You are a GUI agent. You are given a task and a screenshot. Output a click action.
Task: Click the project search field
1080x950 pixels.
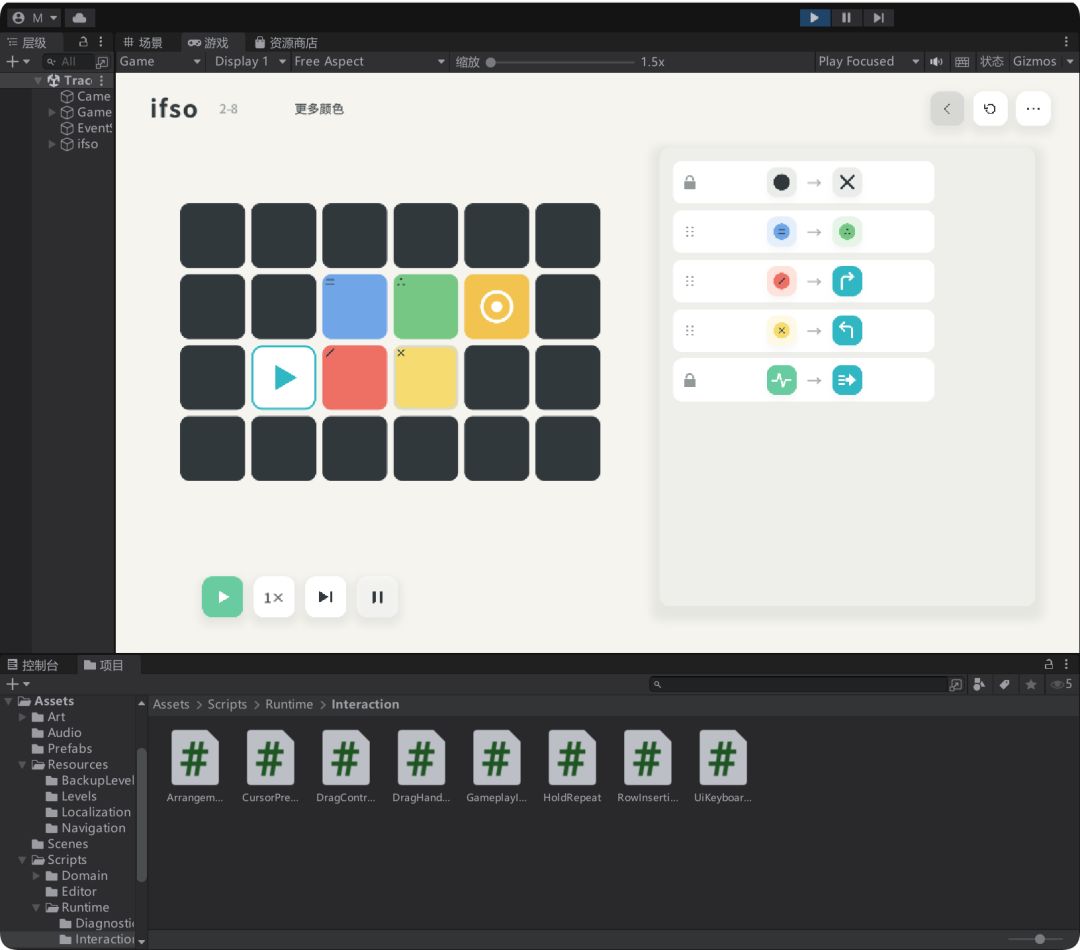point(799,684)
